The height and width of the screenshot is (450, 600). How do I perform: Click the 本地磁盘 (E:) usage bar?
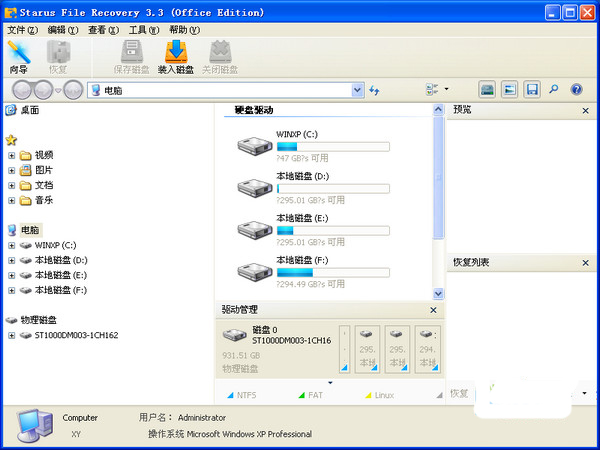coord(333,230)
